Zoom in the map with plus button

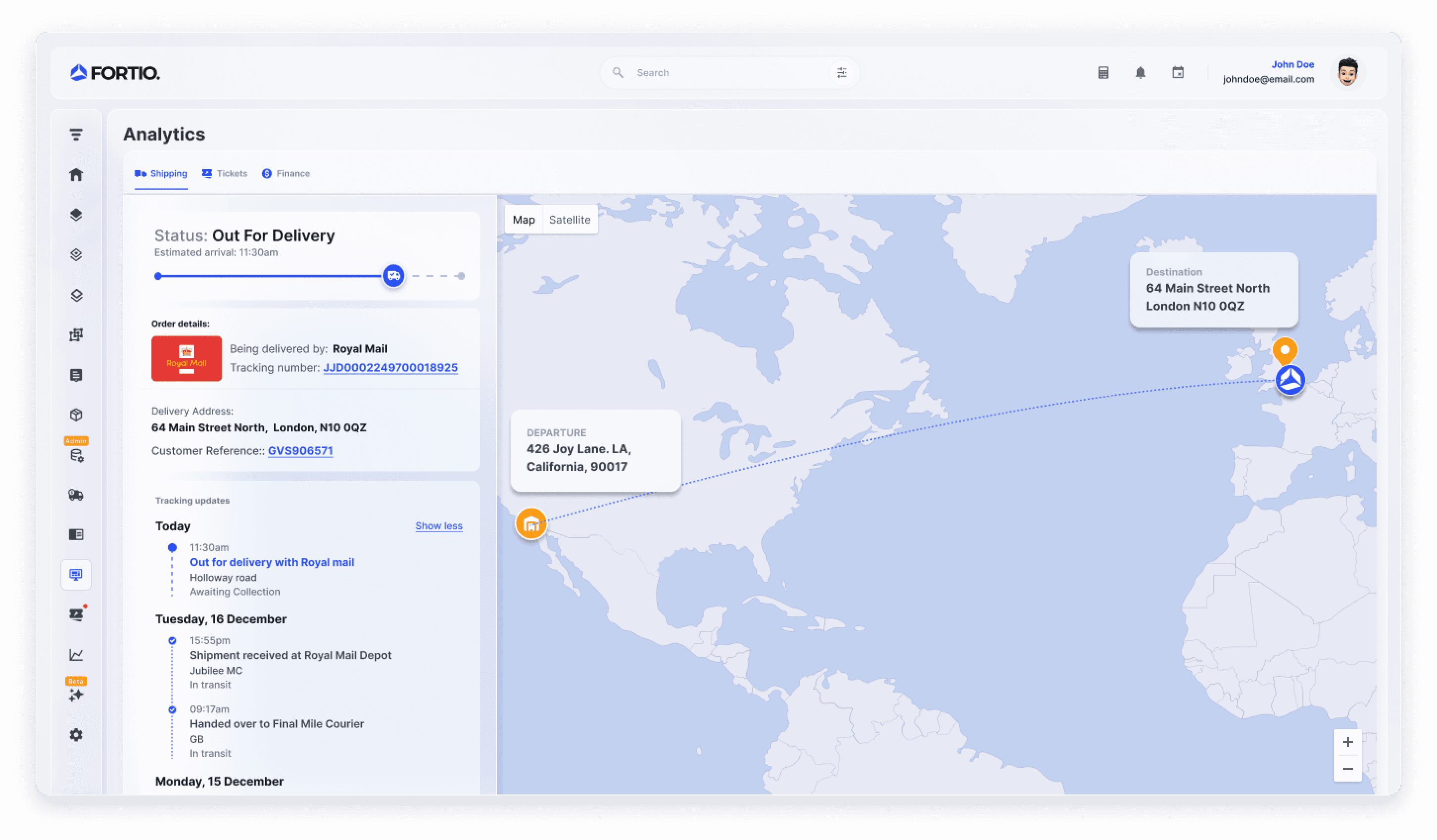(1347, 742)
